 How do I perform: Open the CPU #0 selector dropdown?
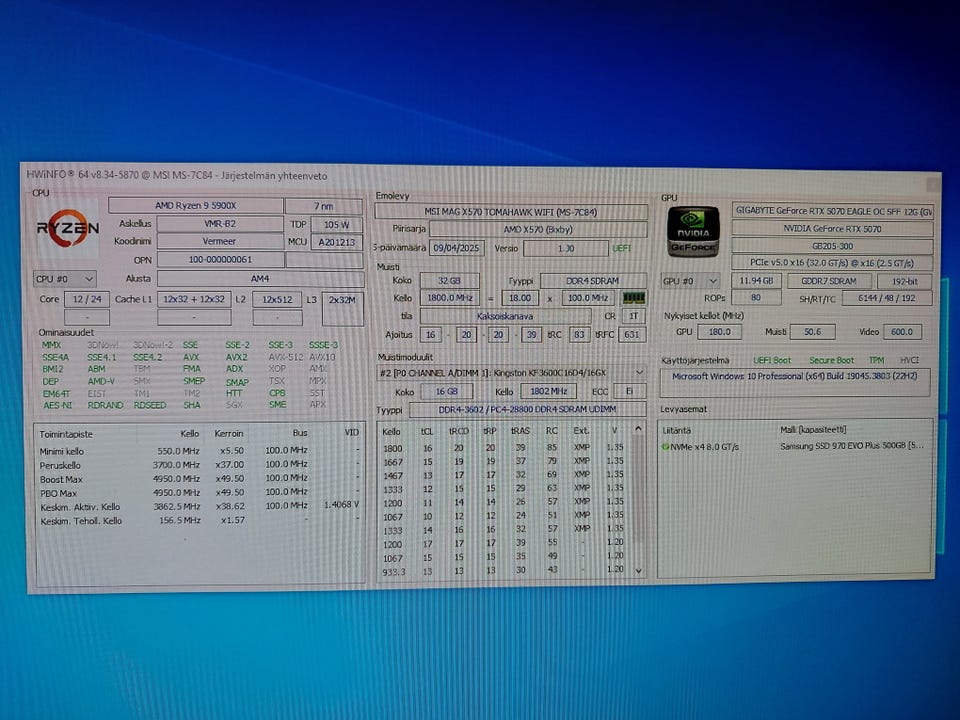65,278
